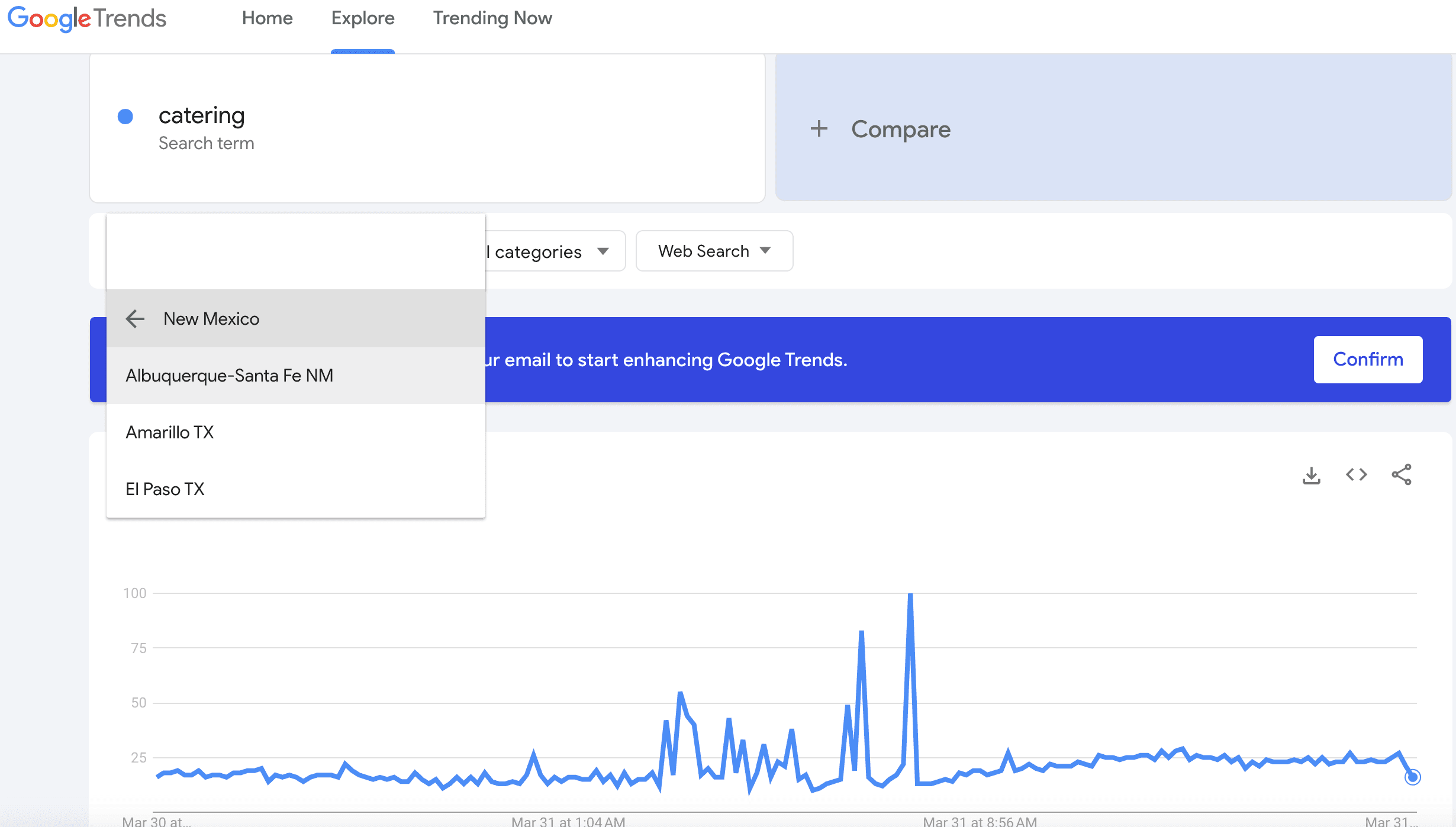
Task: Open the Trending Now tab
Action: click(x=492, y=18)
